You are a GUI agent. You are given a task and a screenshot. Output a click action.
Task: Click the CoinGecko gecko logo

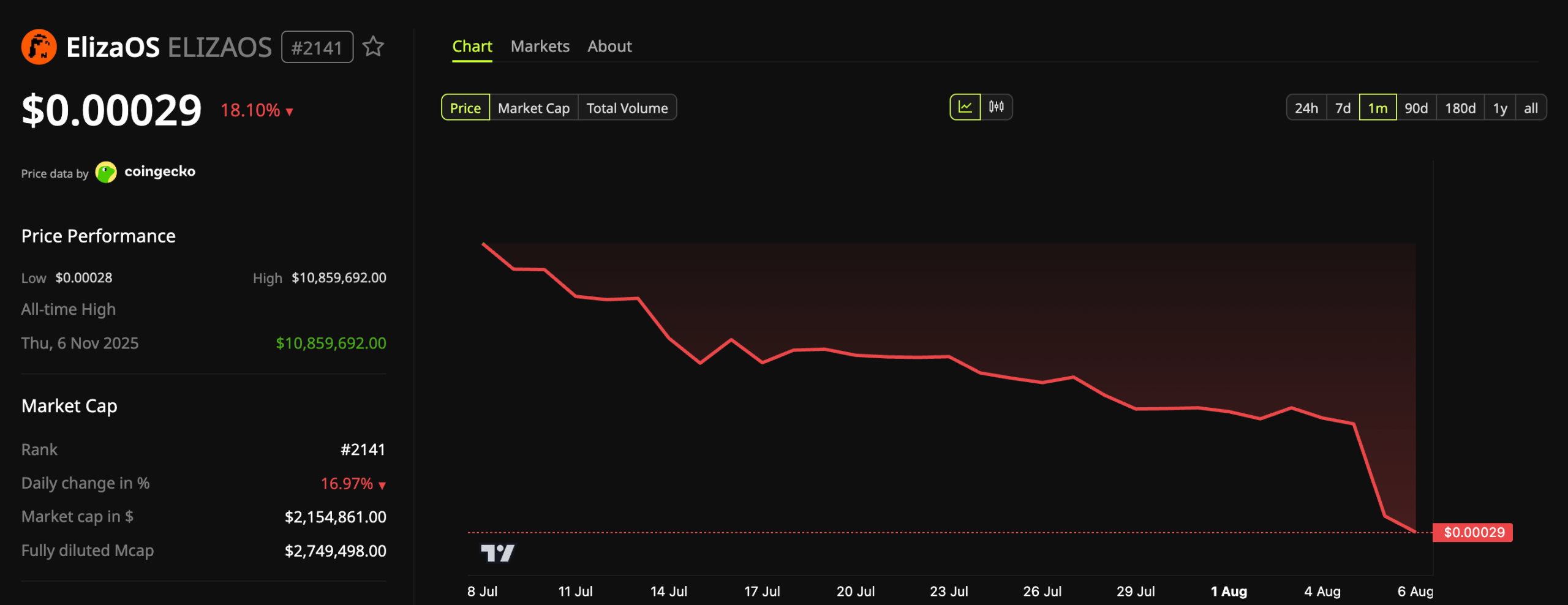point(106,172)
